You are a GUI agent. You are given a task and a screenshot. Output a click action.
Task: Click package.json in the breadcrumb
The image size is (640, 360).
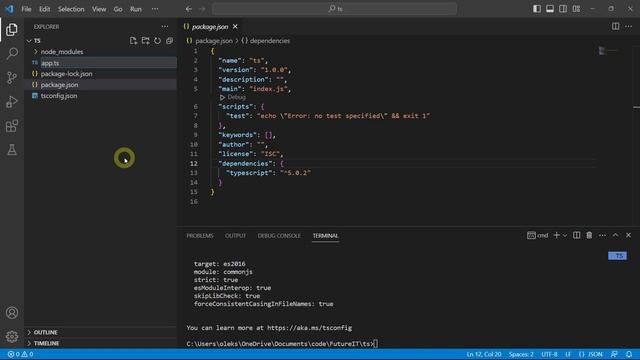[213, 41]
